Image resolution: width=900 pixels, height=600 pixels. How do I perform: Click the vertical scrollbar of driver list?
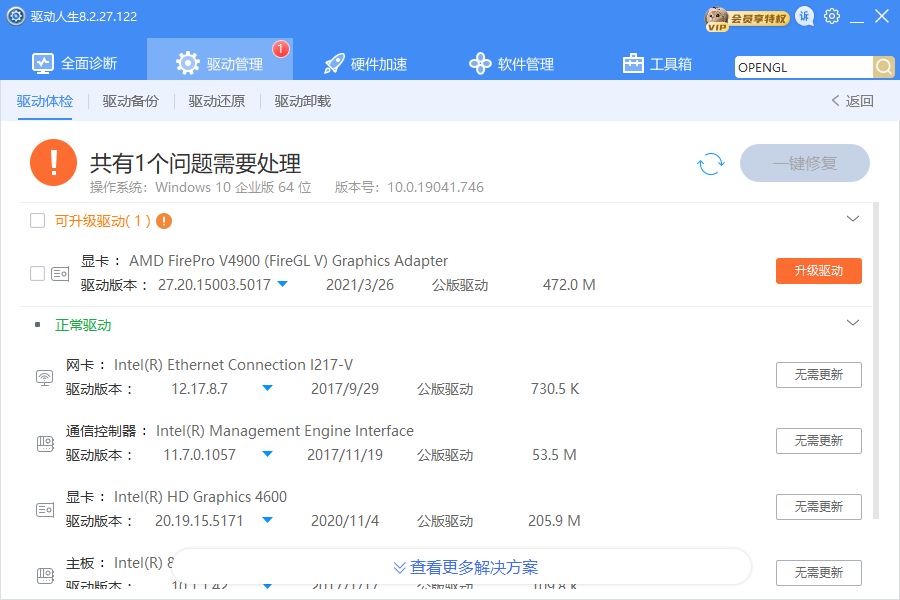876,361
